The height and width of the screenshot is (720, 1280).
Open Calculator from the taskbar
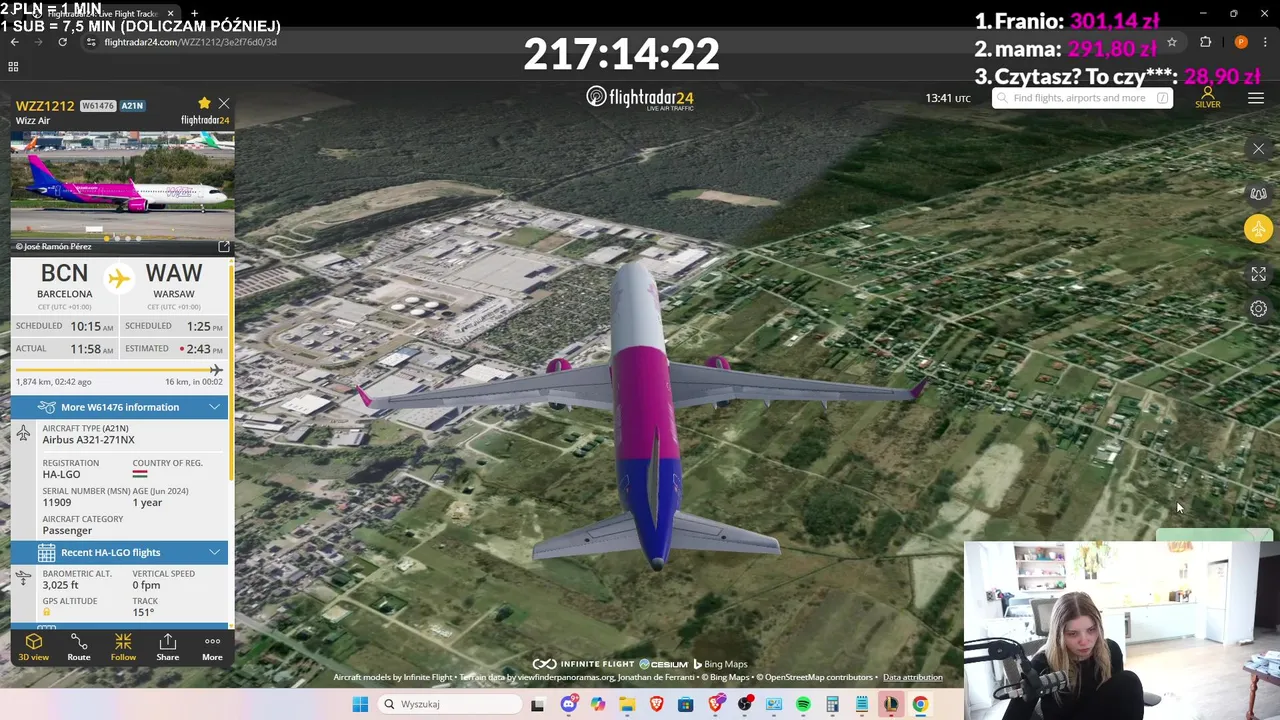pyautogui.click(x=832, y=704)
